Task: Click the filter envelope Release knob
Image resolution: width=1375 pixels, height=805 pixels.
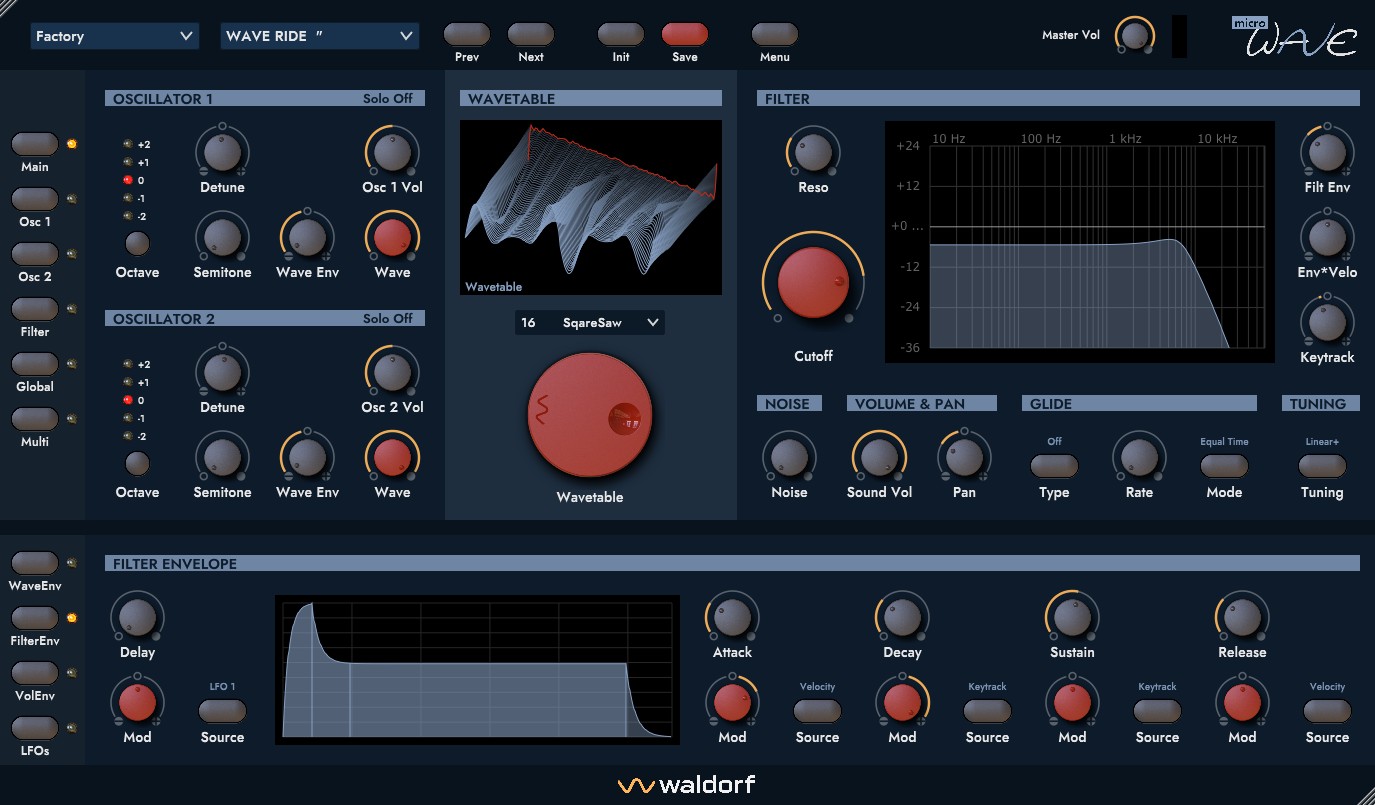Action: pos(1242,617)
